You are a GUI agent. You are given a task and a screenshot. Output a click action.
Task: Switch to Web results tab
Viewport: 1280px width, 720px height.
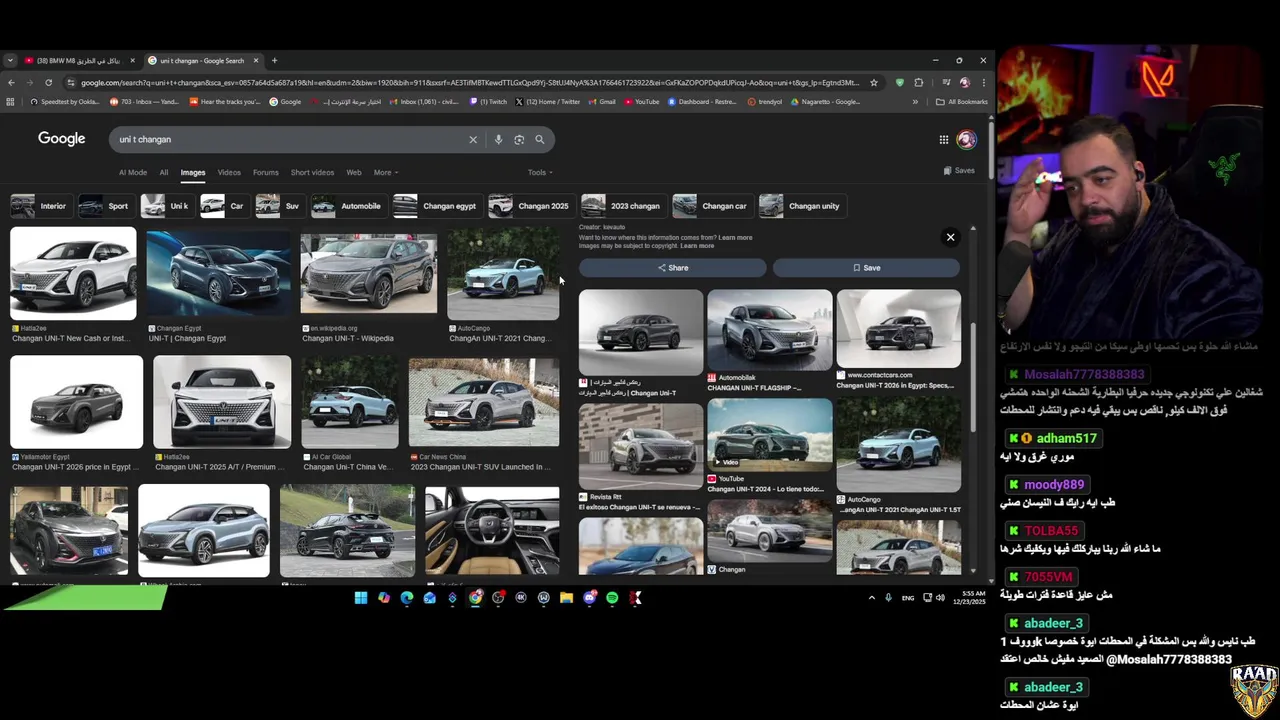coord(354,173)
